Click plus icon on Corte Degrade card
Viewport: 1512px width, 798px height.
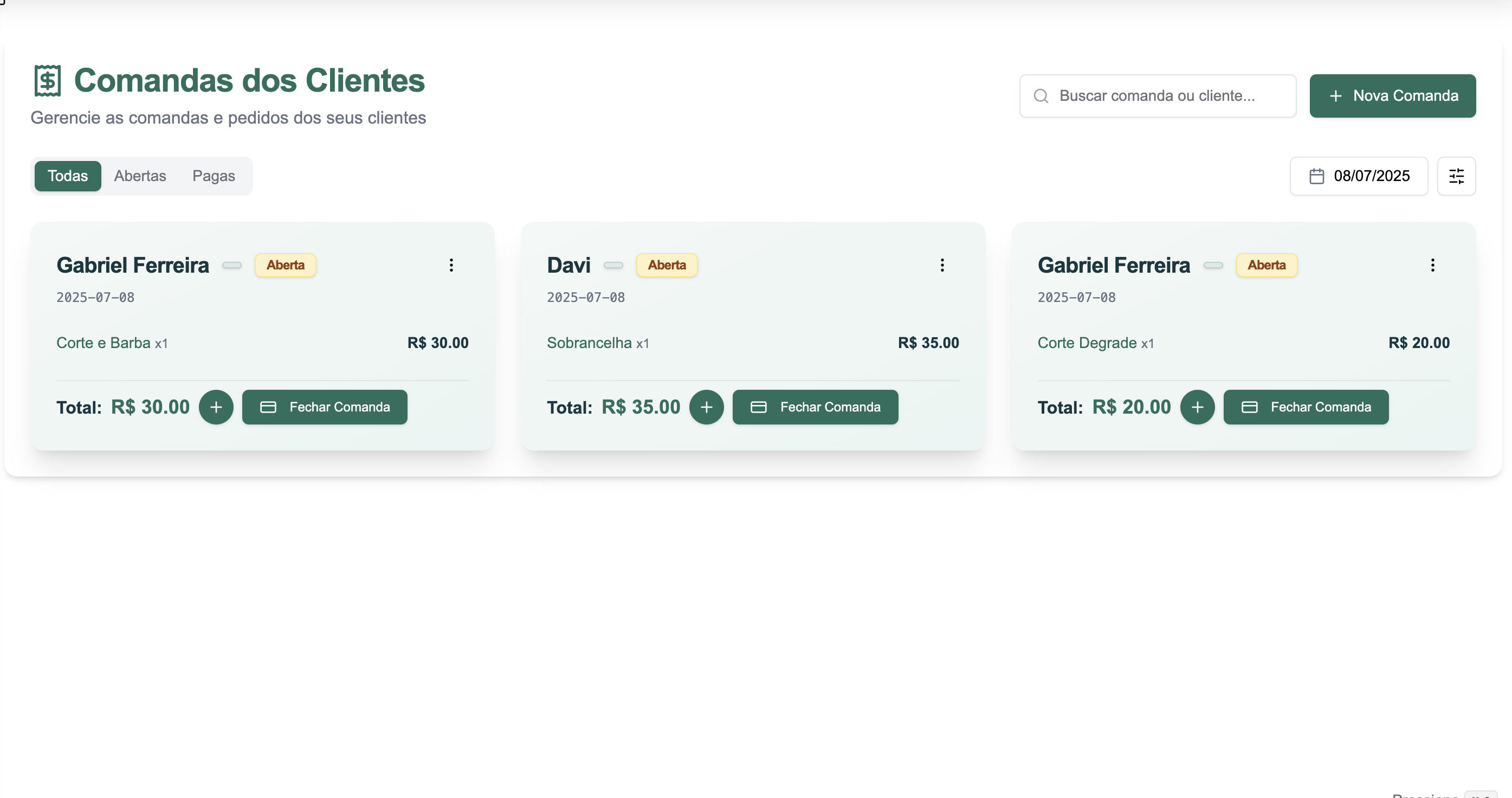1197,407
